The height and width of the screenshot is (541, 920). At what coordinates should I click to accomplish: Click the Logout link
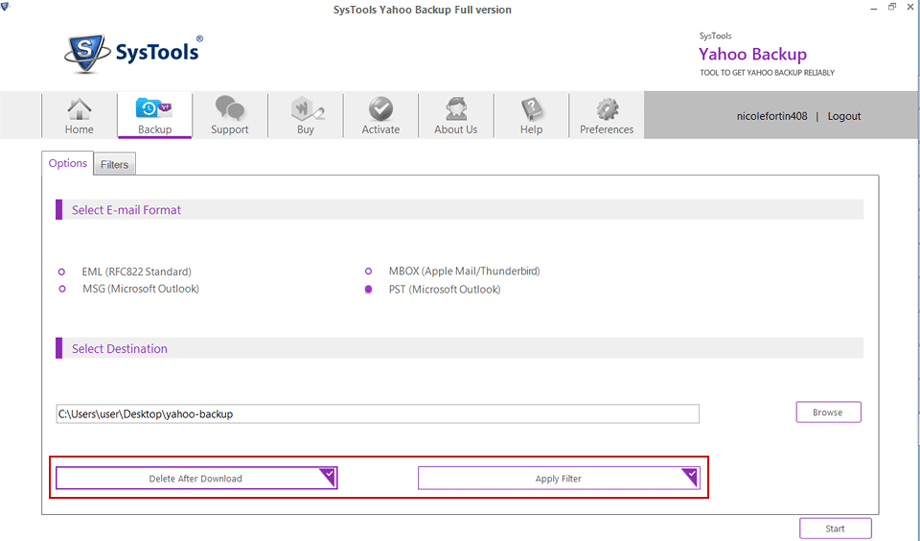click(x=844, y=116)
